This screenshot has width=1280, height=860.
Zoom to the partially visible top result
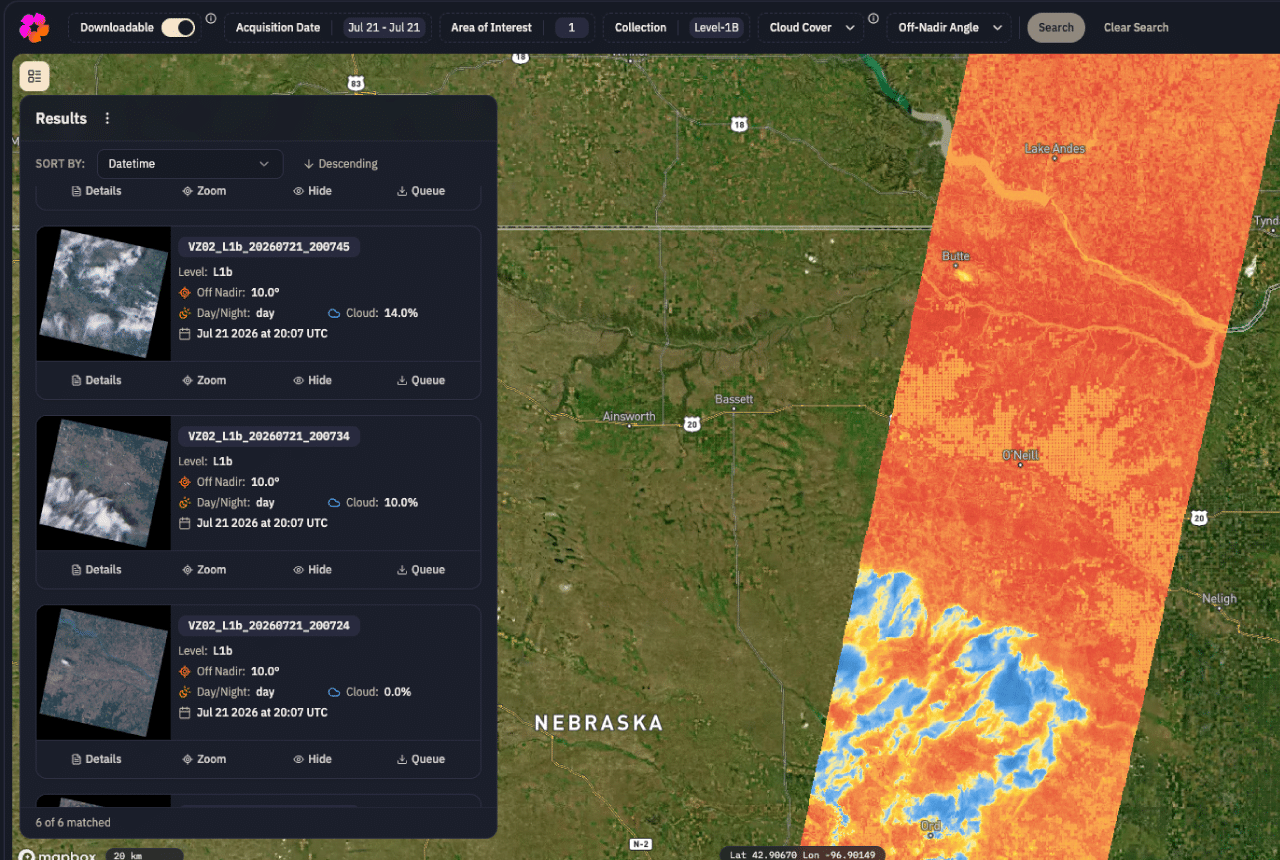click(x=204, y=191)
